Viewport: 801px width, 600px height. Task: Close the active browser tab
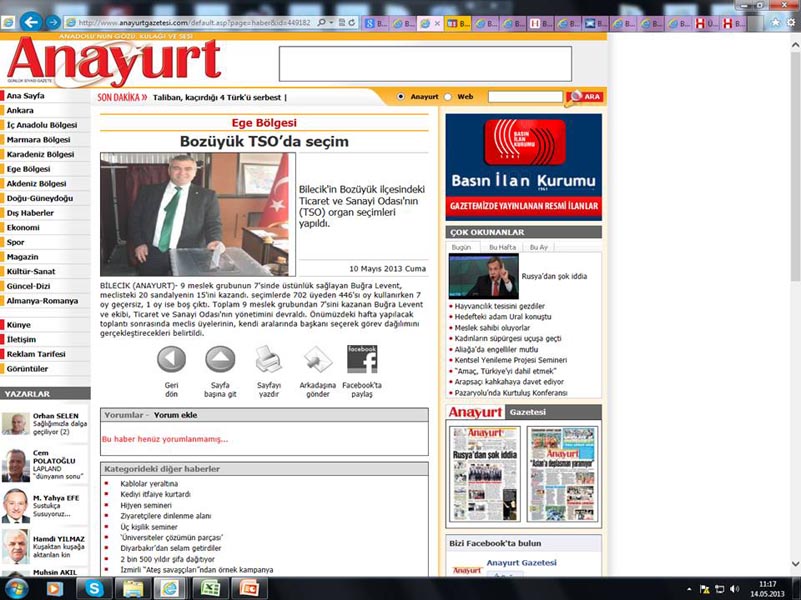click(437, 23)
